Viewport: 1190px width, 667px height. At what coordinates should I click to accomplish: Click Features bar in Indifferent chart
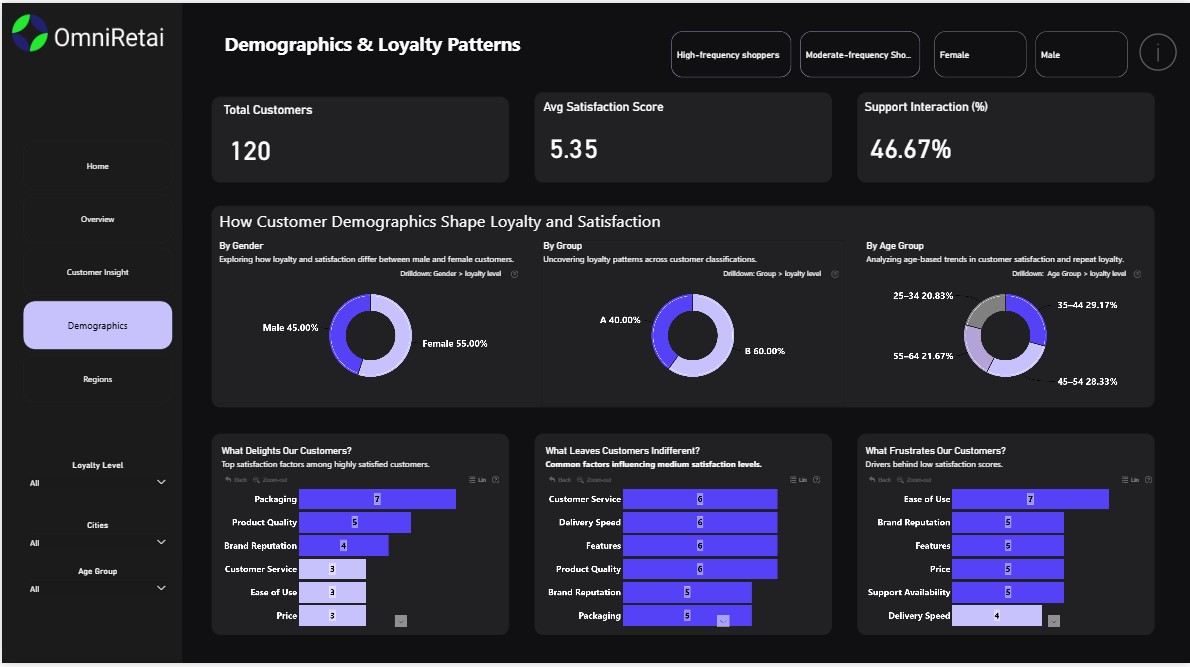[700, 546]
